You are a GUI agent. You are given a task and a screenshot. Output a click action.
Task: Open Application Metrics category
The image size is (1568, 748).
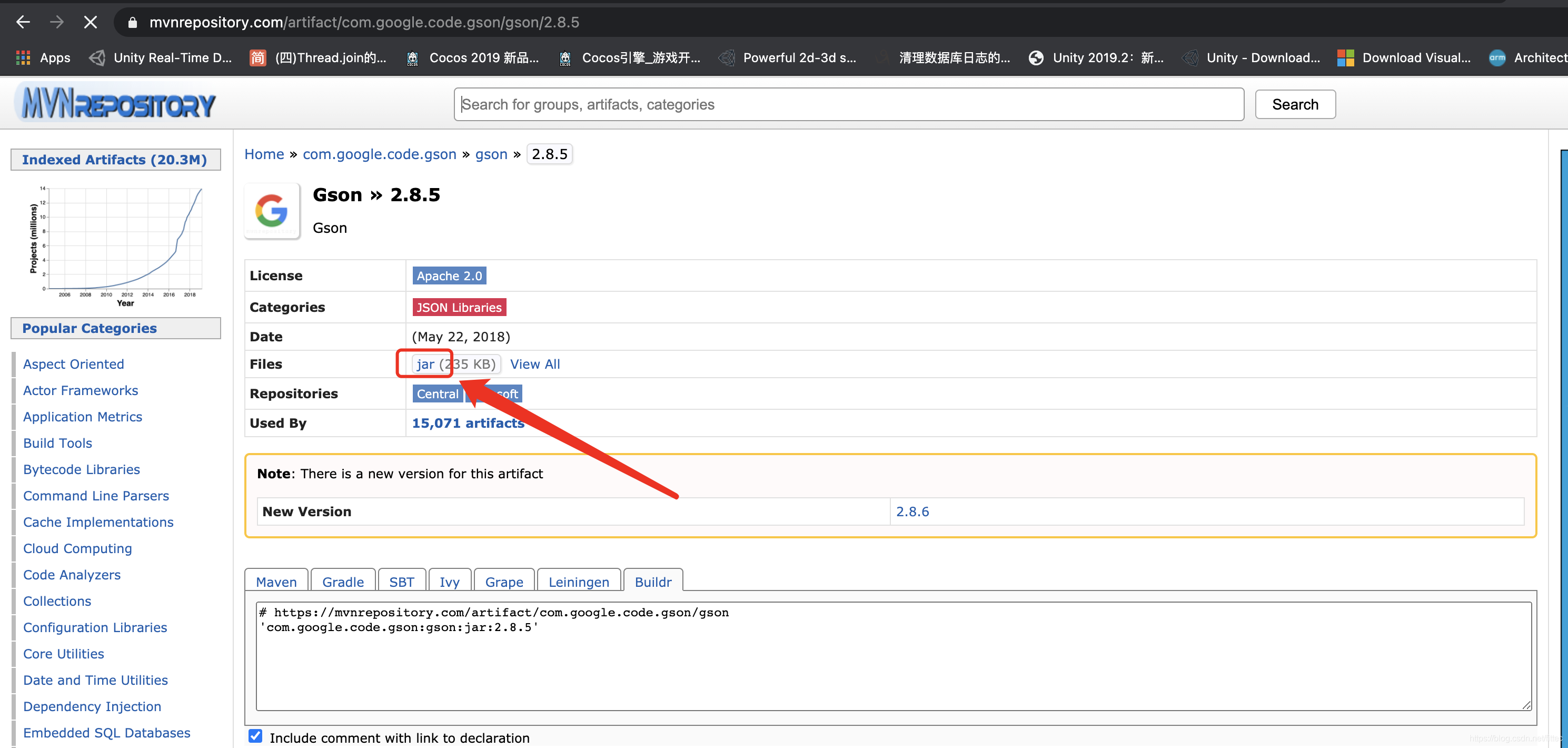[82, 417]
